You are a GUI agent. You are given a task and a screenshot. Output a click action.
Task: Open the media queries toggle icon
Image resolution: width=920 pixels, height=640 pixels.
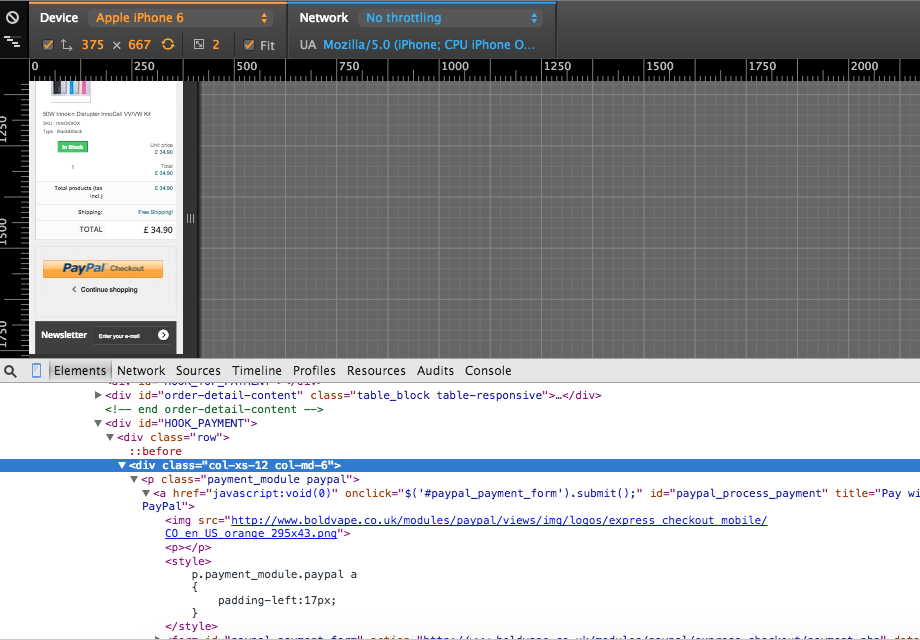point(12,42)
